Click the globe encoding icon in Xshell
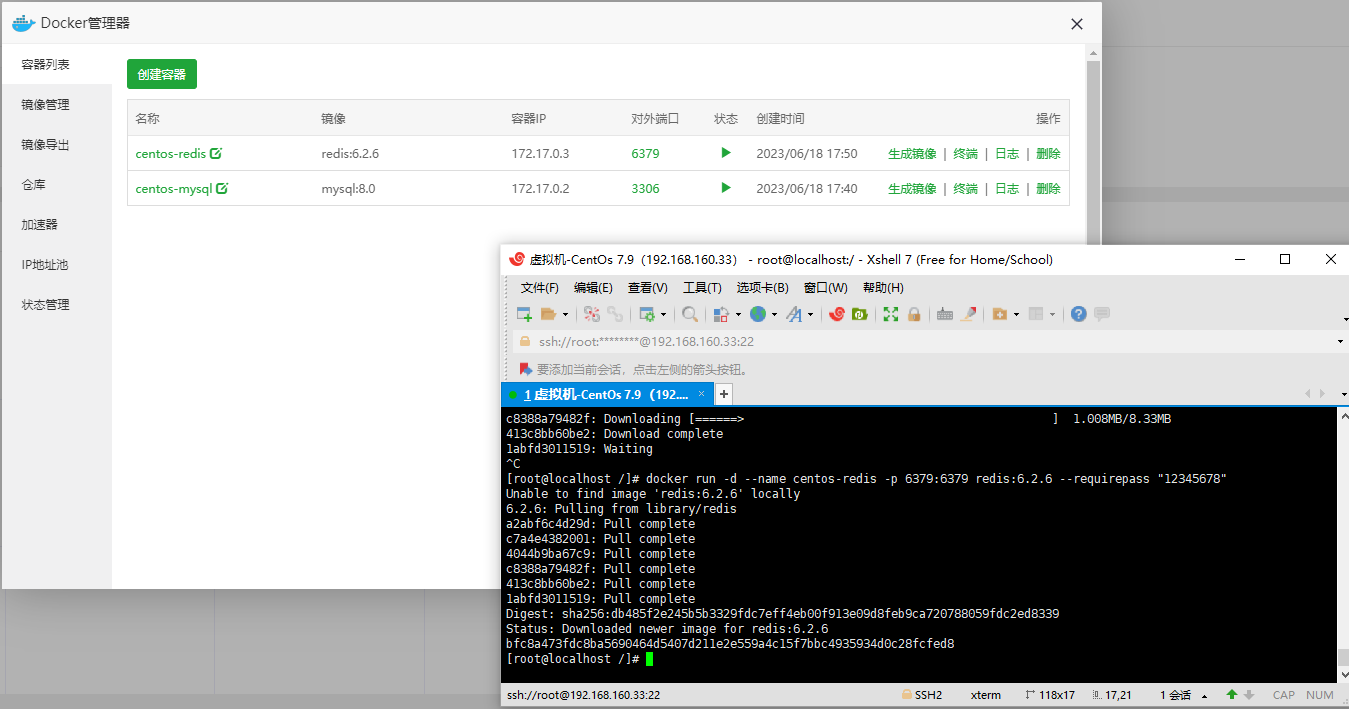Image resolution: width=1349 pixels, height=709 pixels. (x=758, y=314)
